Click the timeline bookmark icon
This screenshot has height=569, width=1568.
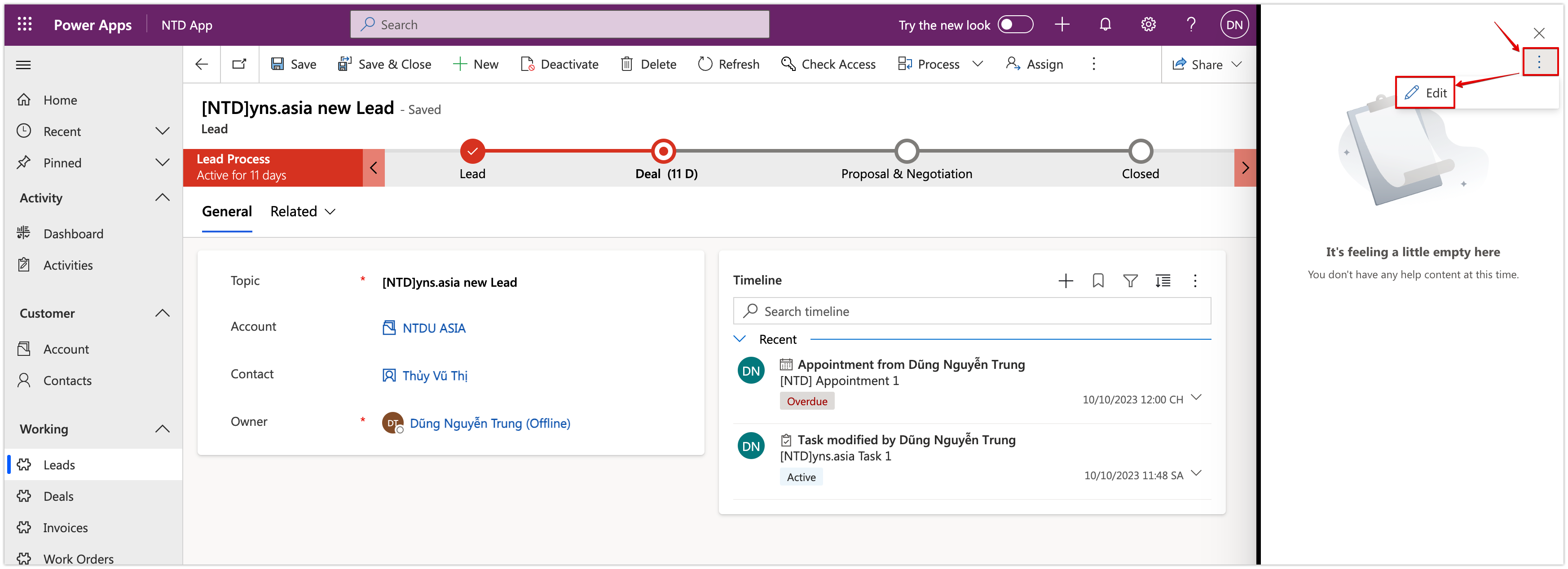coord(1097,280)
